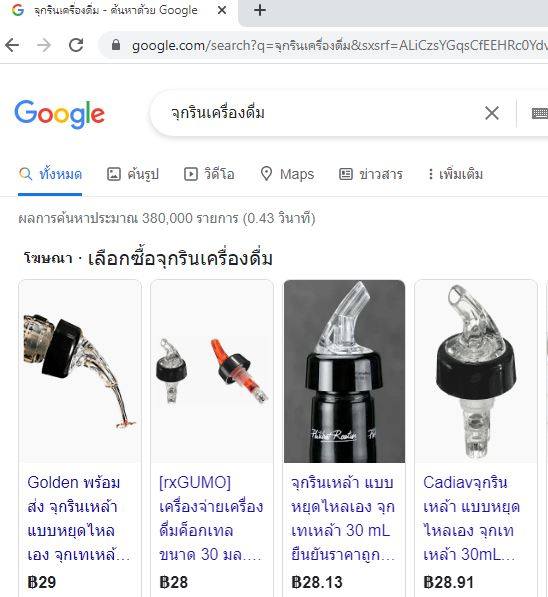Open the Golden พร้อมส่ง product link

78,518
